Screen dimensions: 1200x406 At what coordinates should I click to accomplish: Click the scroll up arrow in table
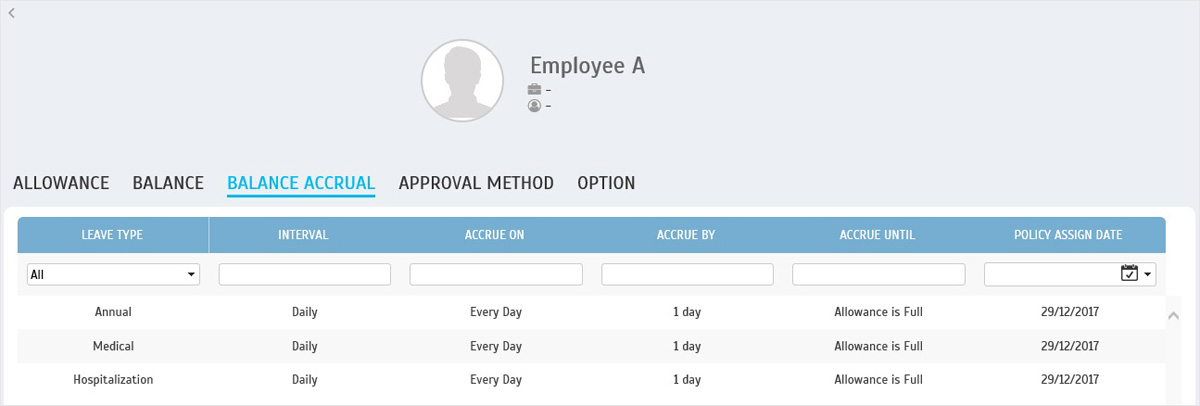point(1174,315)
